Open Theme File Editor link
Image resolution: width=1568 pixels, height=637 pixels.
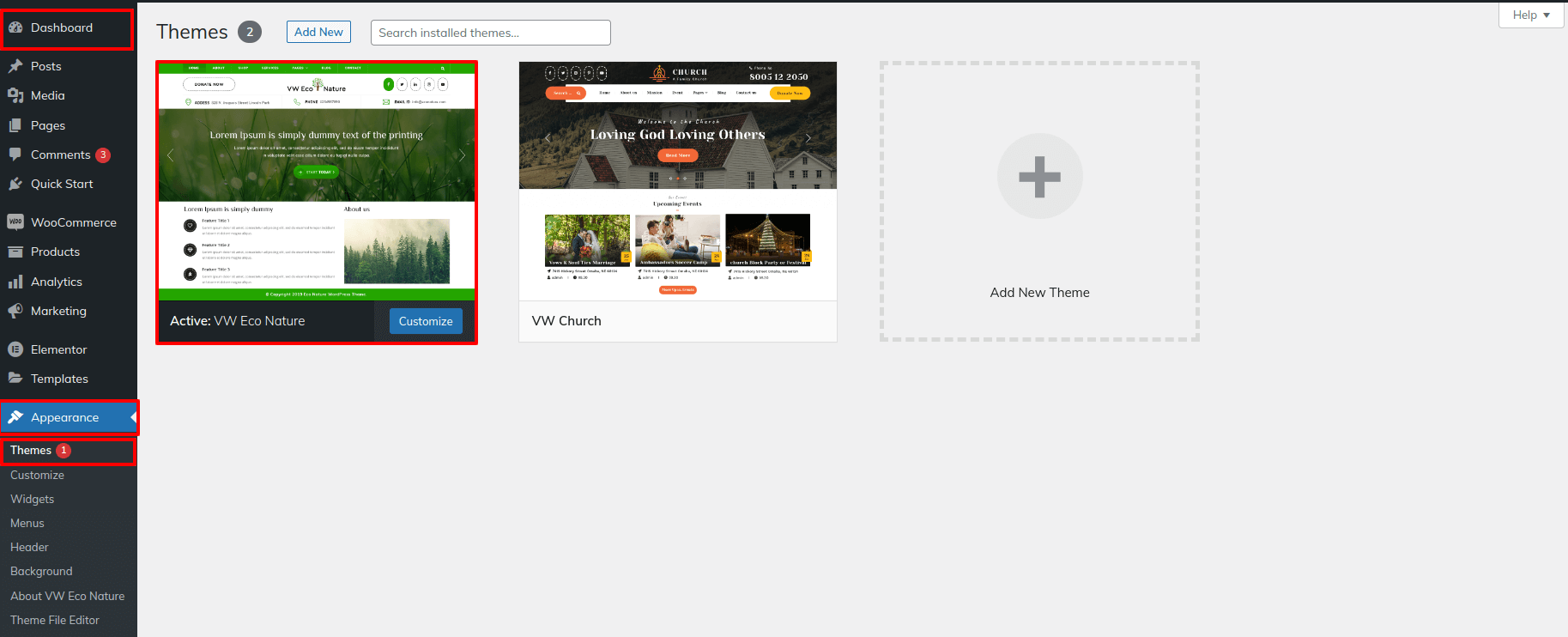click(x=55, y=620)
